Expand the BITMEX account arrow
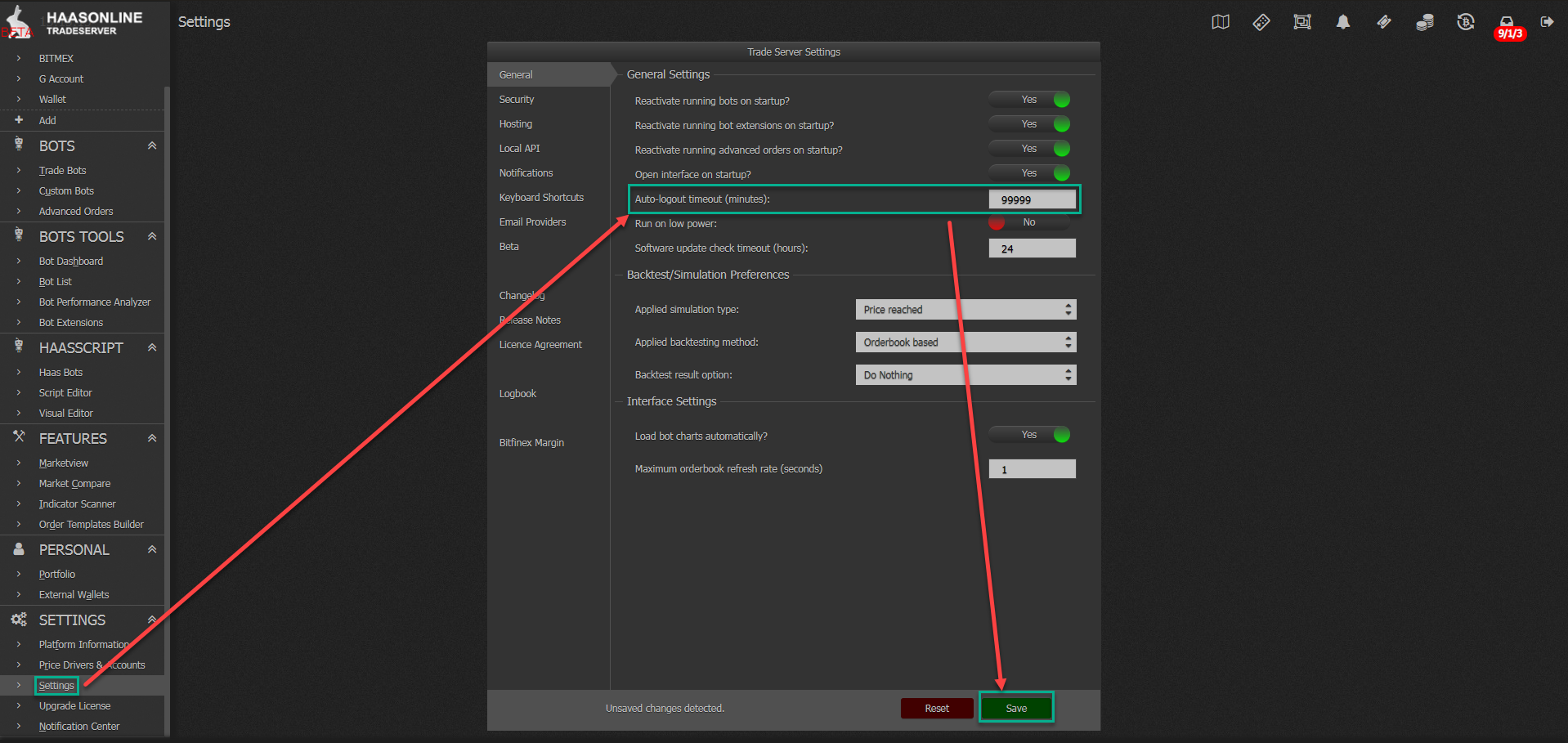The width and height of the screenshot is (1568, 743). 19,58
